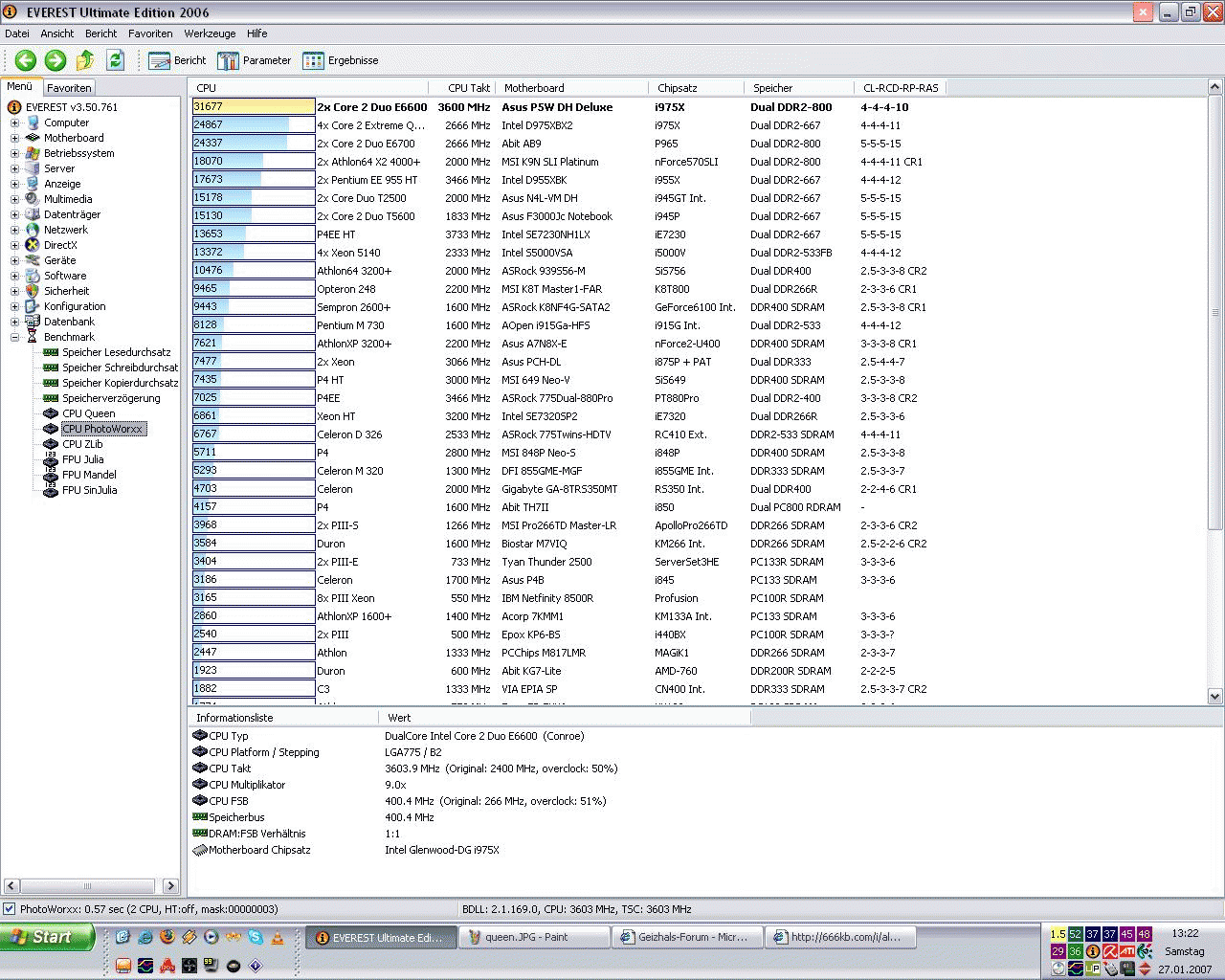Click the 31677 score bar
Viewport: 1225px width, 980px height.
coord(254,107)
